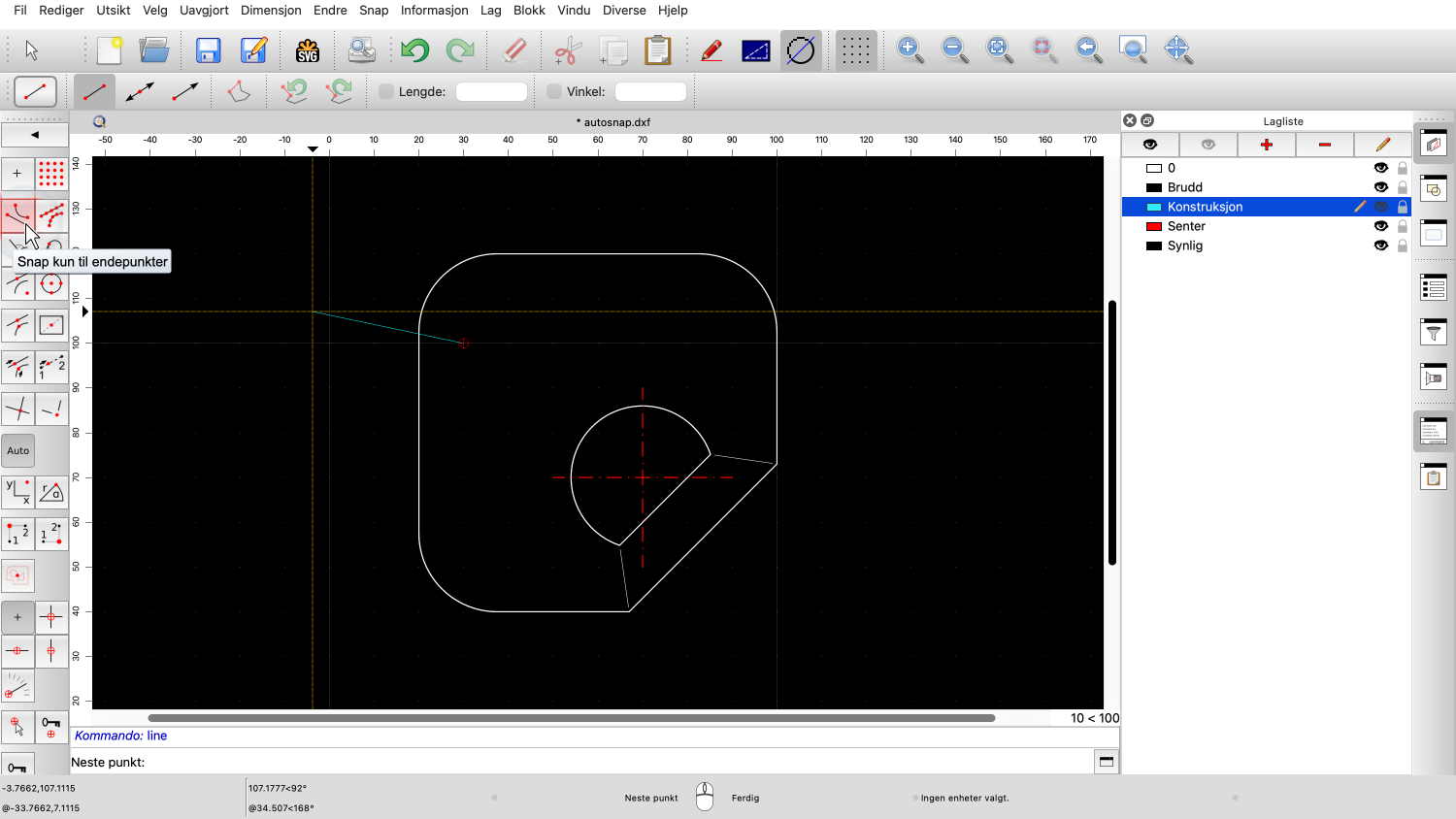This screenshot has width=1456, height=819.
Task: Hide the Brudd layer via eye icon
Action: tap(1380, 187)
